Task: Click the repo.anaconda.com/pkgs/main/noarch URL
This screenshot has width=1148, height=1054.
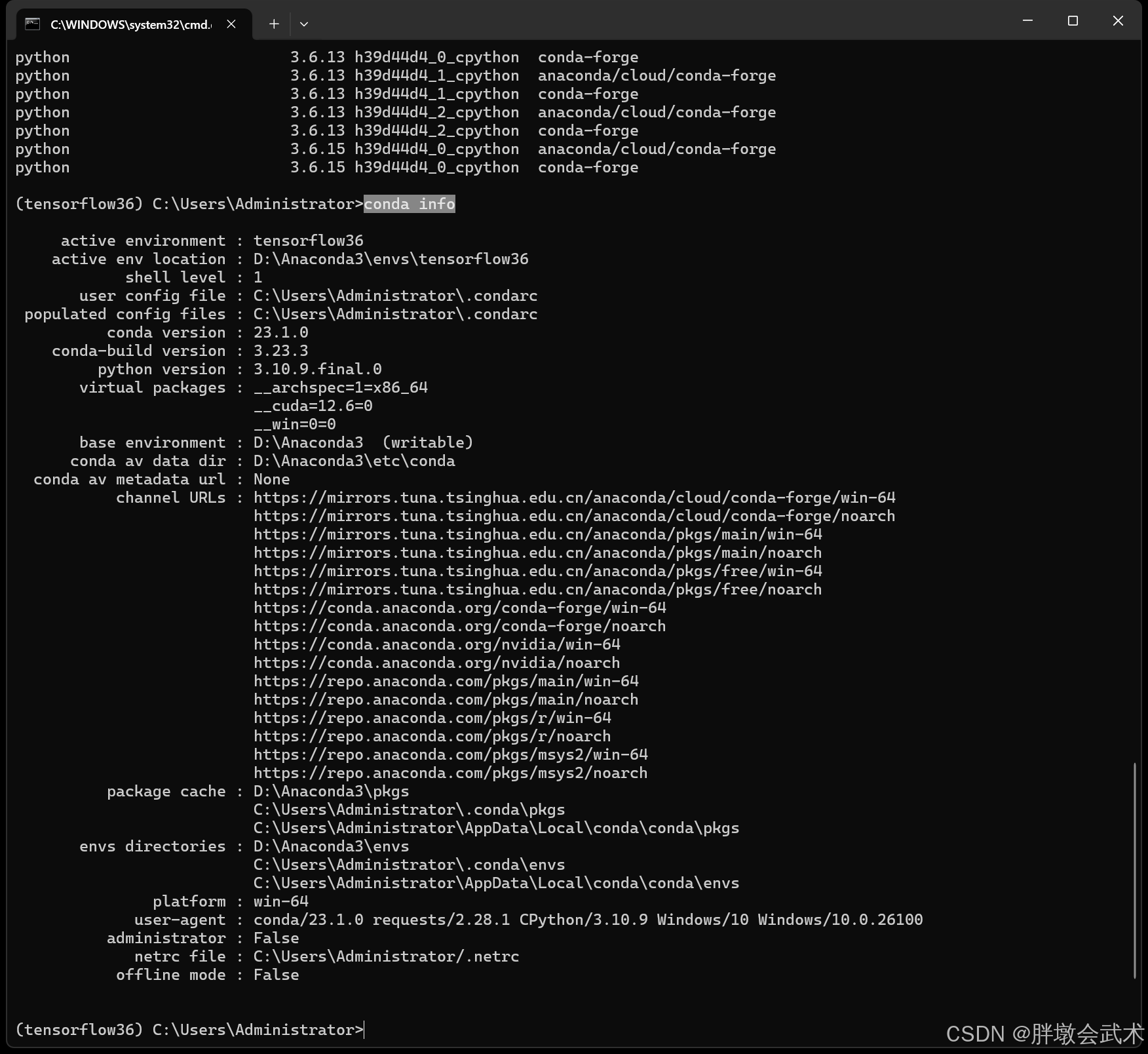Action: point(446,699)
